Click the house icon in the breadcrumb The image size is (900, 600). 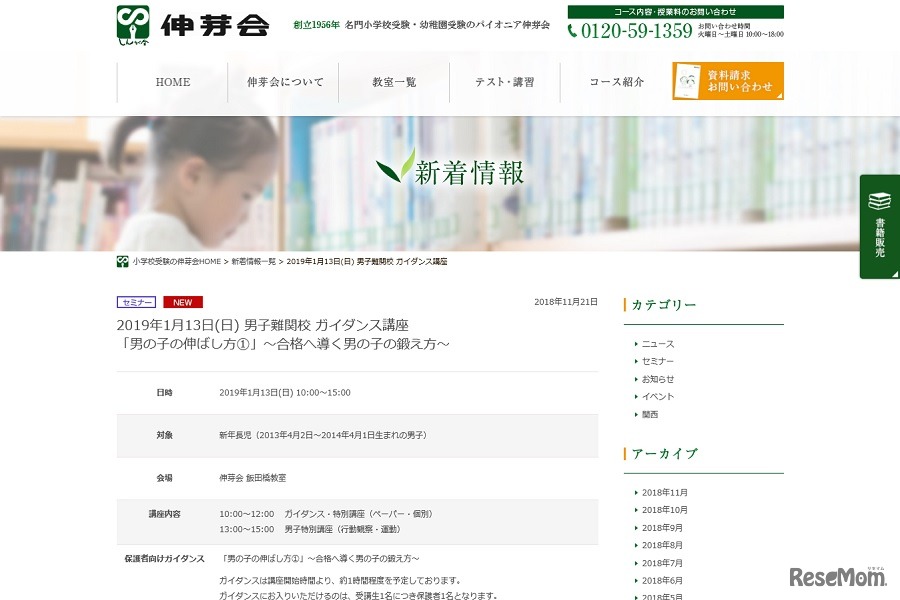click(x=122, y=261)
